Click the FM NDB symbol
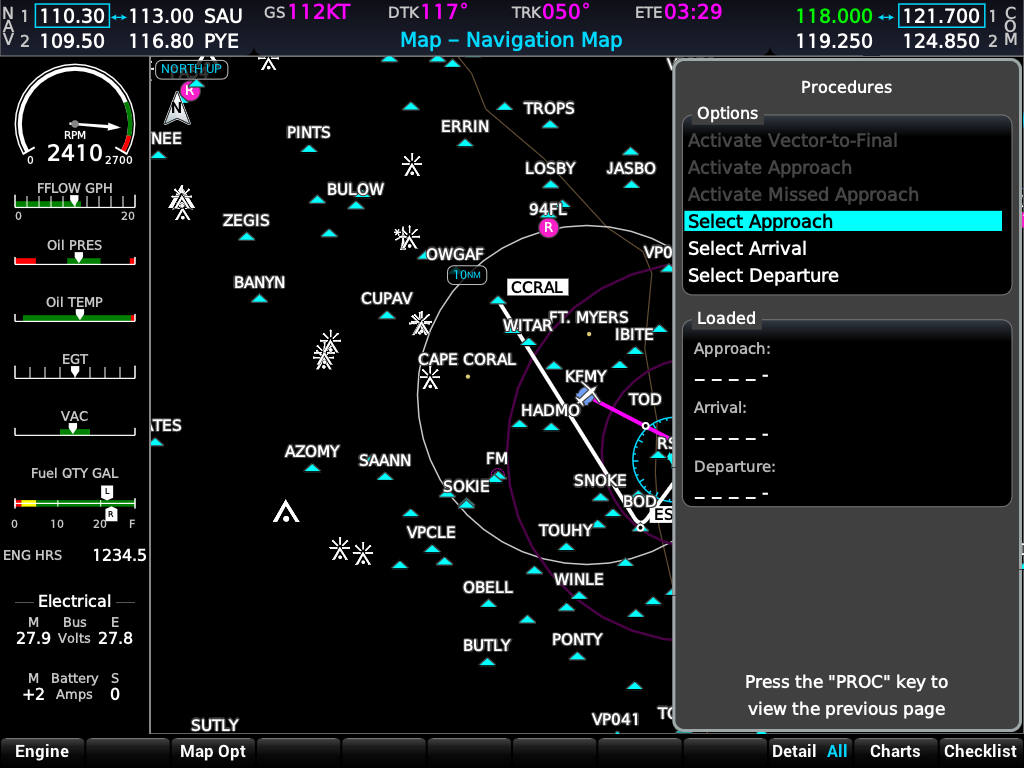This screenshot has width=1024, height=768. point(498,474)
